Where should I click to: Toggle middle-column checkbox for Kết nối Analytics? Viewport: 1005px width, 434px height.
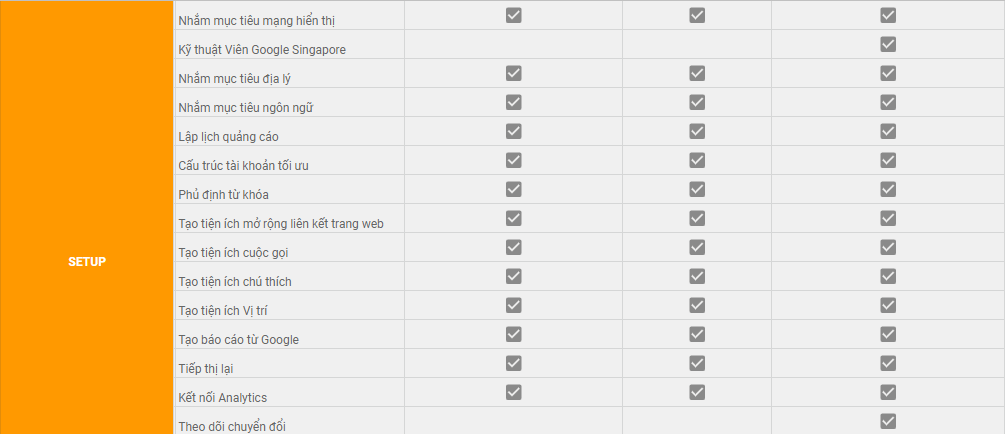pyautogui.click(x=697, y=392)
